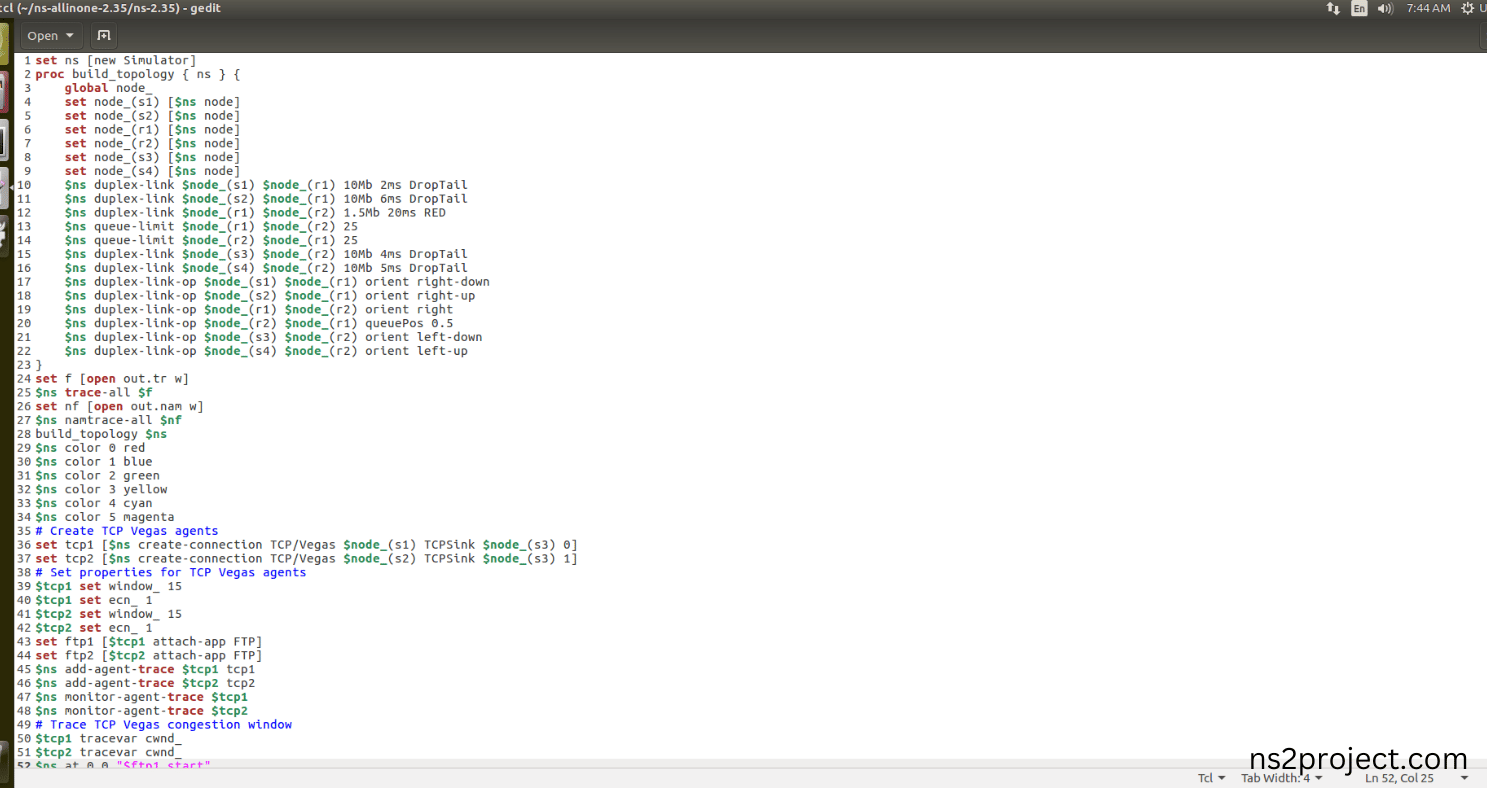This screenshot has width=1487, height=788.
Task: Open the Tcl language selector
Action: [x=1212, y=778]
